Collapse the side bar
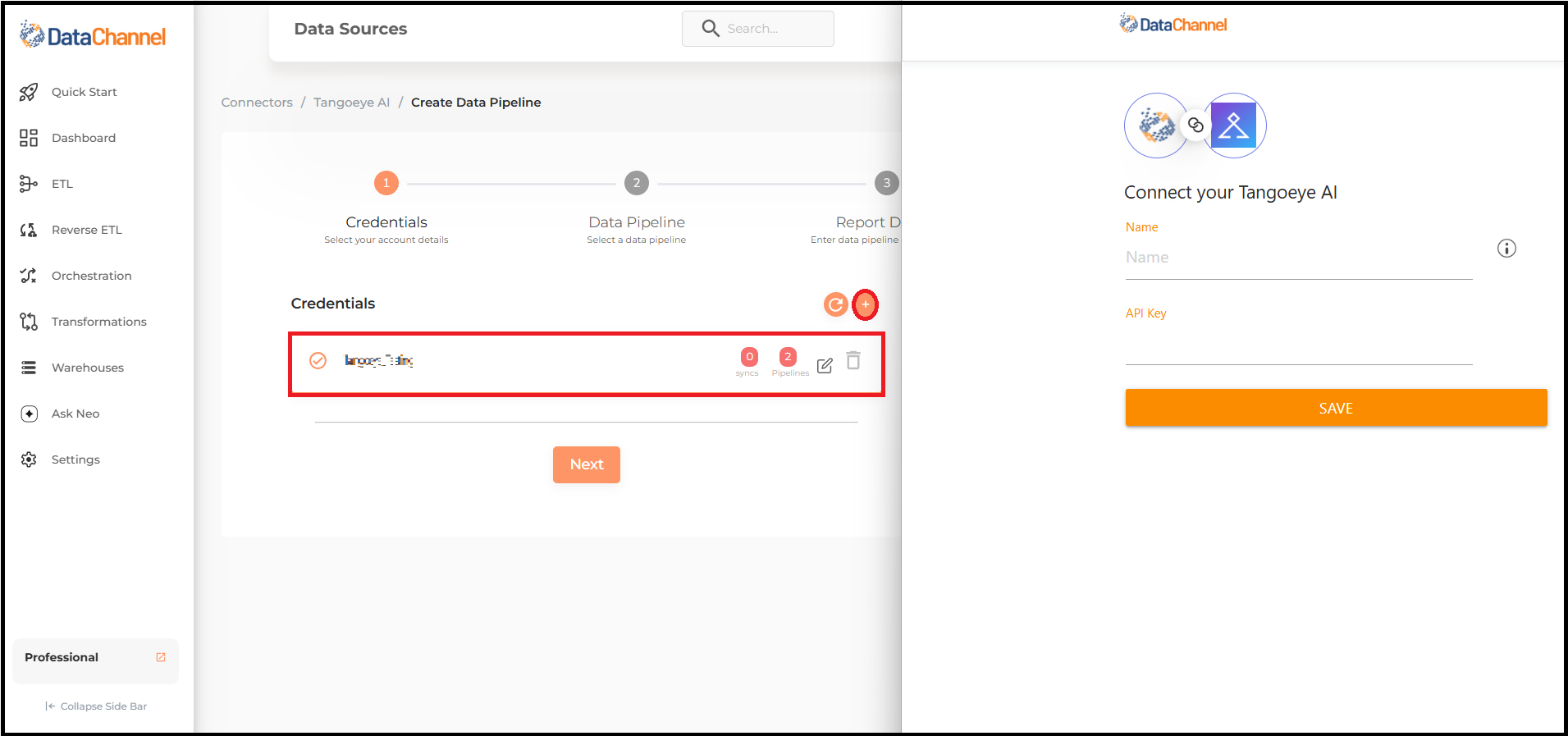 [x=96, y=706]
